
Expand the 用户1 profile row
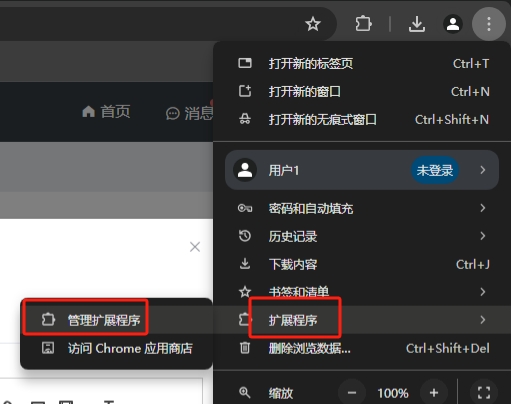tap(362, 170)
